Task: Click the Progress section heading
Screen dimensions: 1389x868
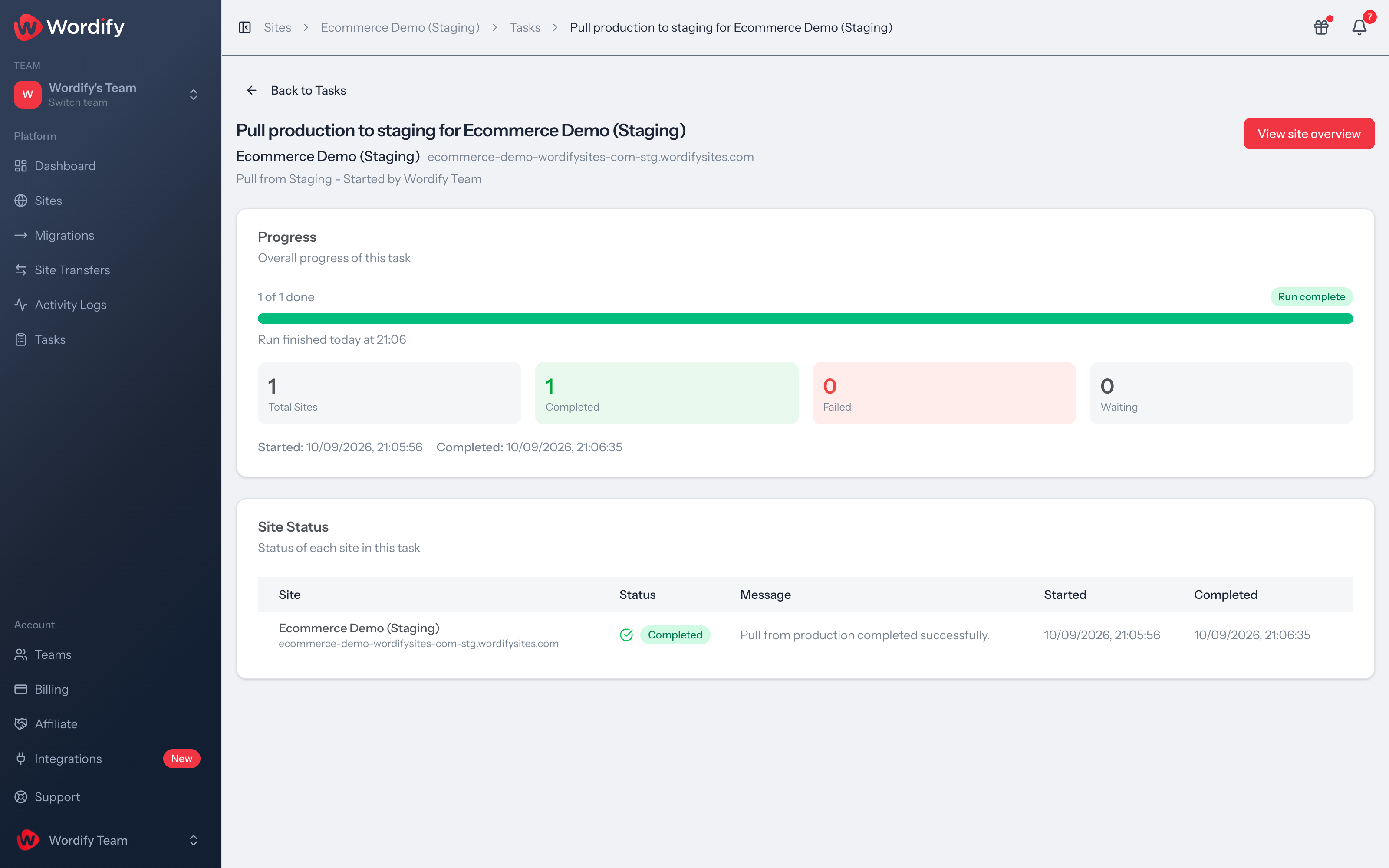Action: (287, 237)
